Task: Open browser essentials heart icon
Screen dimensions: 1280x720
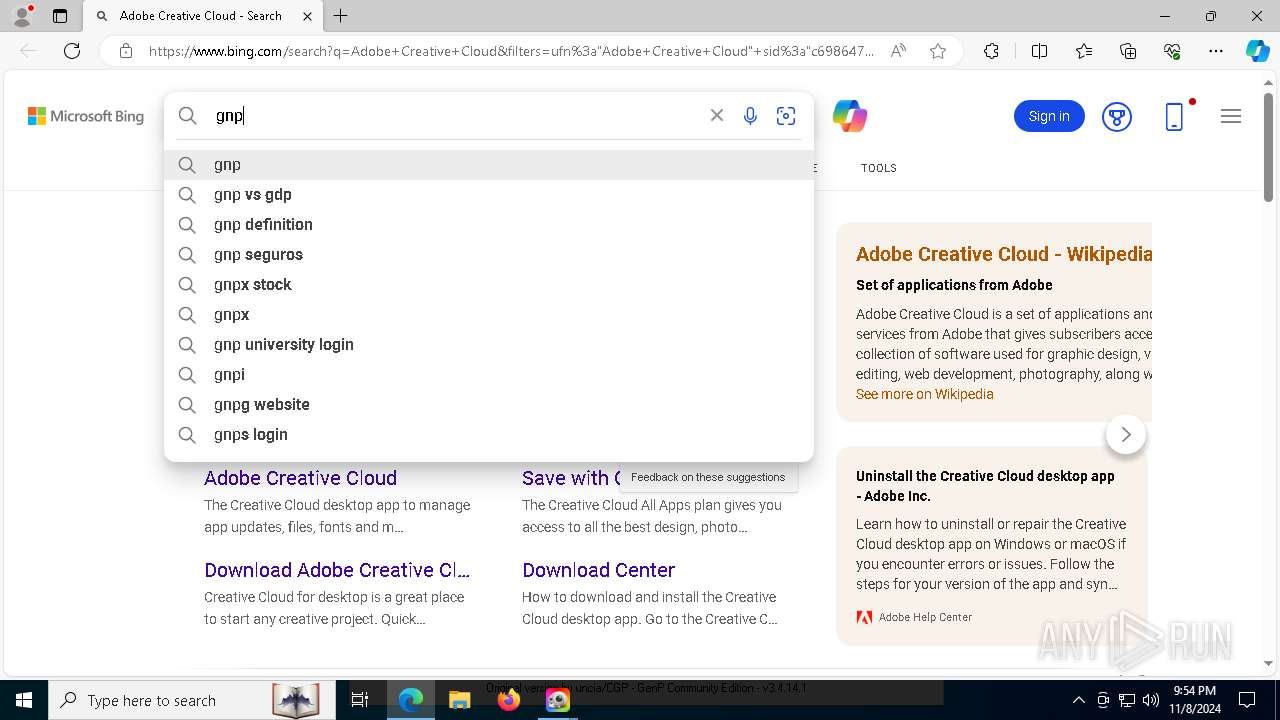Action: [x=1172, y=51]
